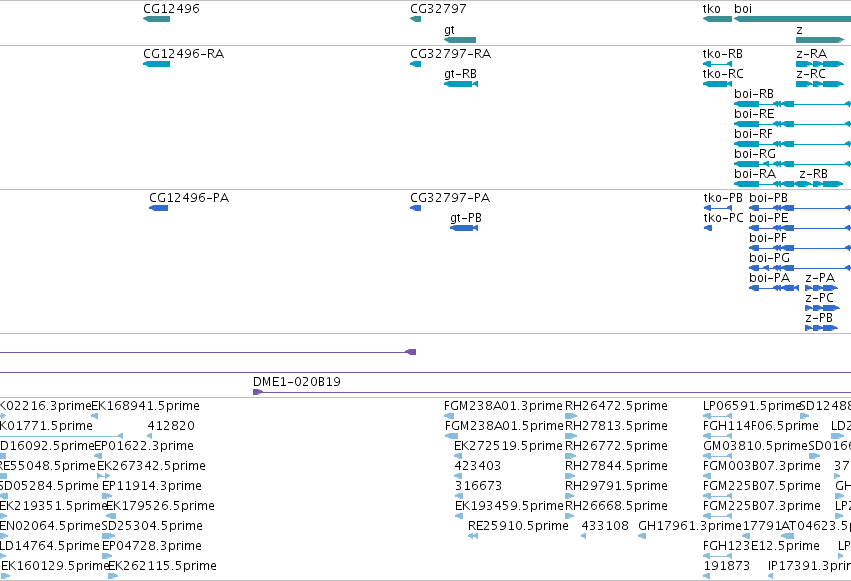This screenshot has width=851, height=581.
Task: Select EST SD25304.5prime
Action: click(x=109, y=537)
